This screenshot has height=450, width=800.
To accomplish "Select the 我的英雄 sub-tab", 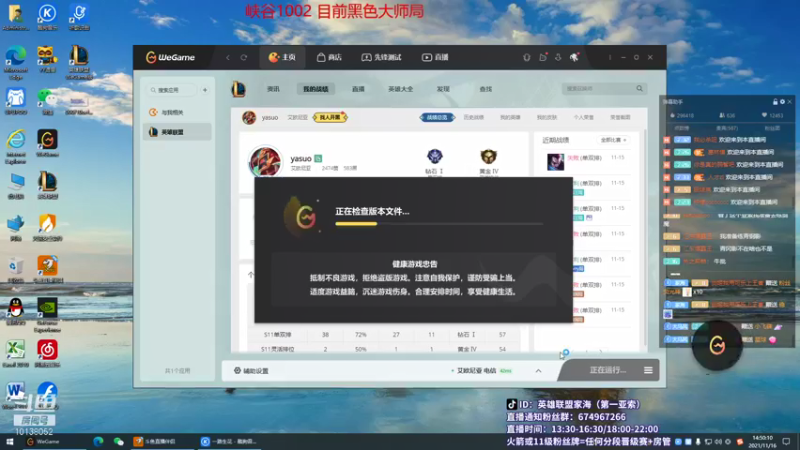I will click(x=510, y=117).
